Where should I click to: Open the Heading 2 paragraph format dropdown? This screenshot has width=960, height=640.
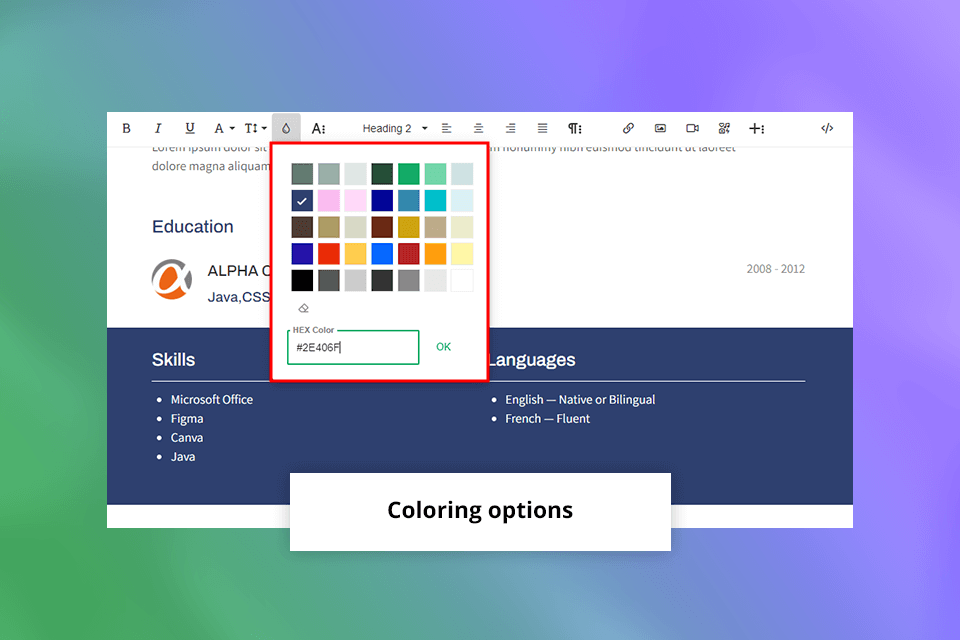tap(395, 129)
